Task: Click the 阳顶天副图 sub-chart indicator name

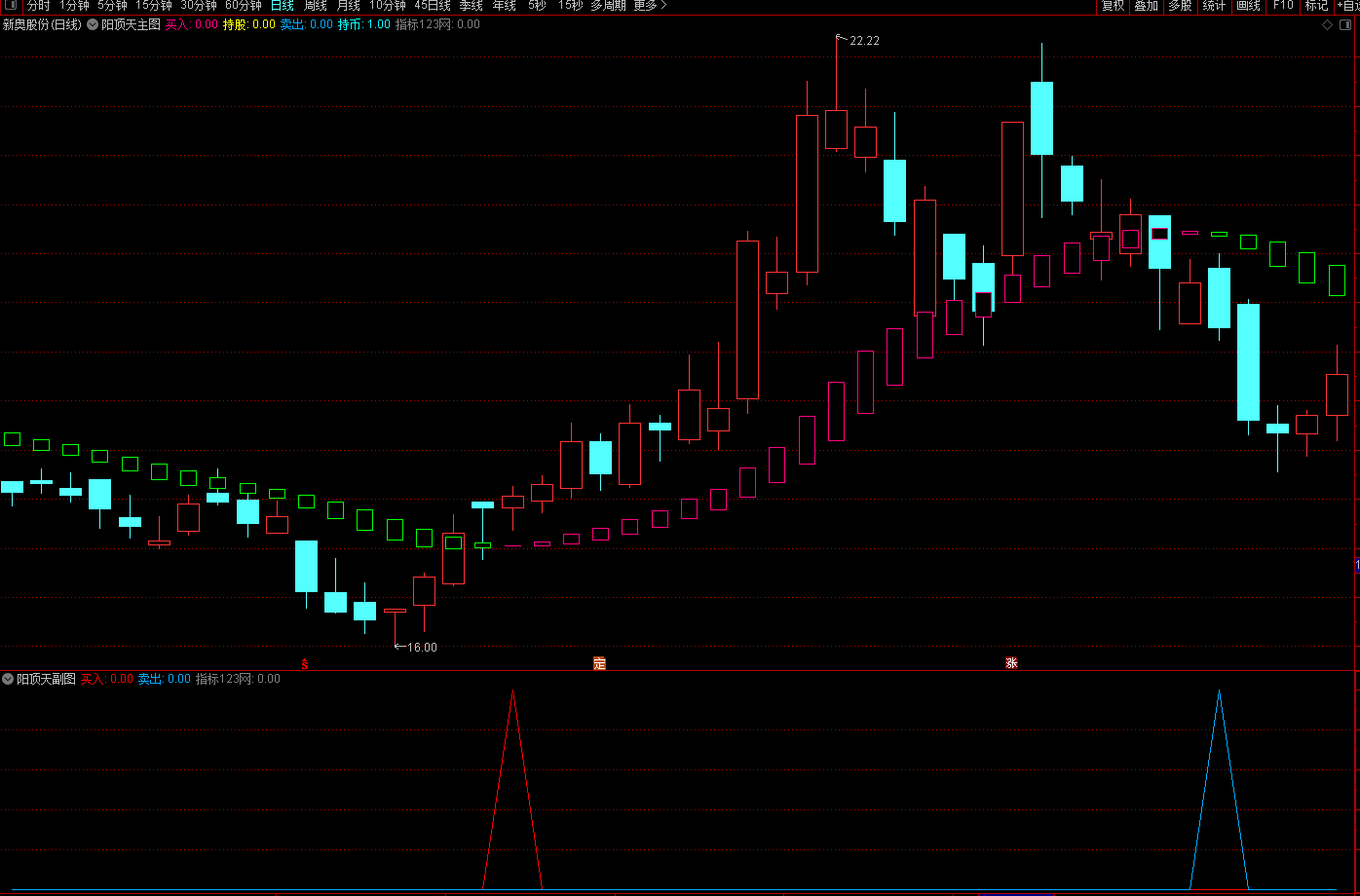Action: tap(46, 679)
